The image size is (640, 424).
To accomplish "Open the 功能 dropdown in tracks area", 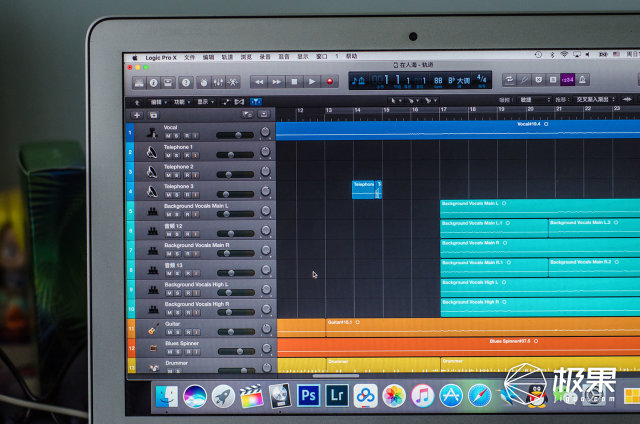I will tap(182, 102).
